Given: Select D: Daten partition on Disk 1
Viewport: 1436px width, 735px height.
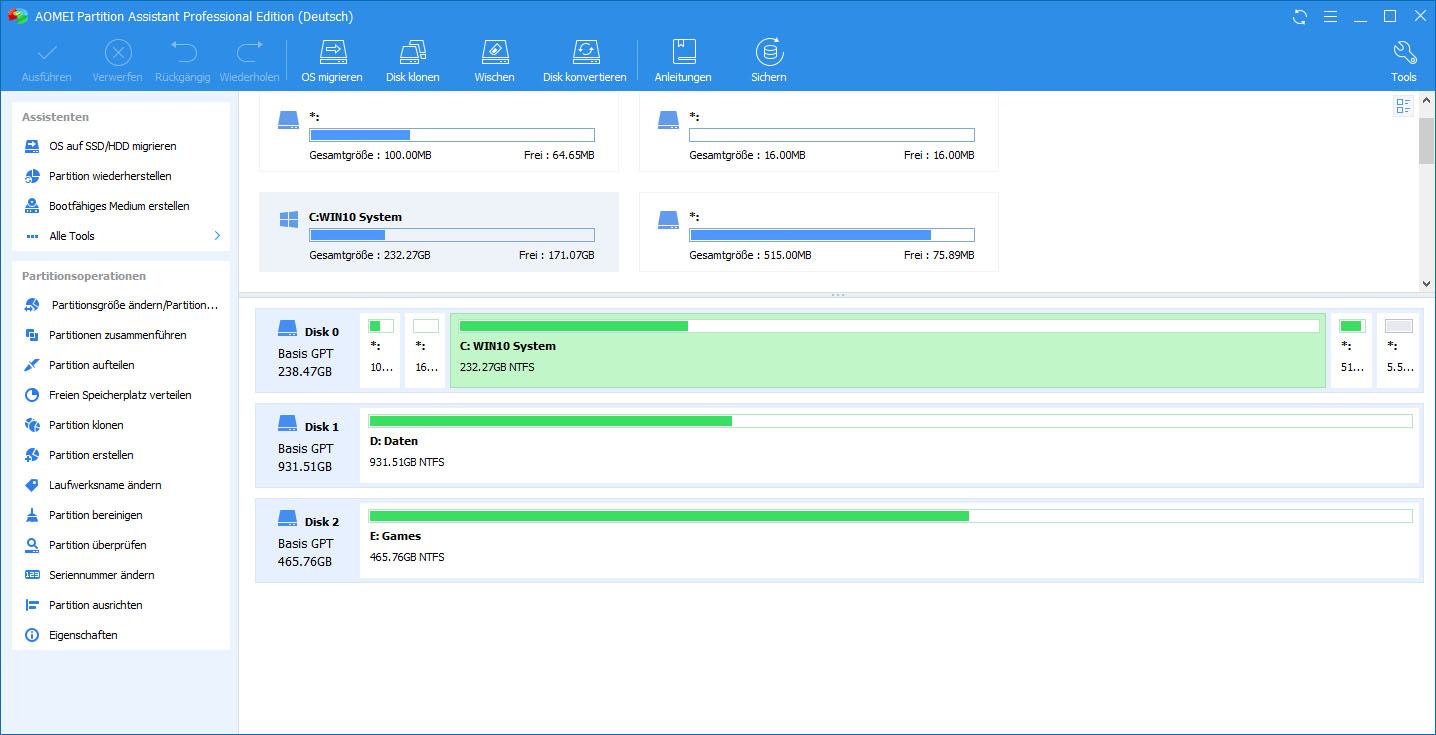Looking at the screenshot, I should (890, 445).
